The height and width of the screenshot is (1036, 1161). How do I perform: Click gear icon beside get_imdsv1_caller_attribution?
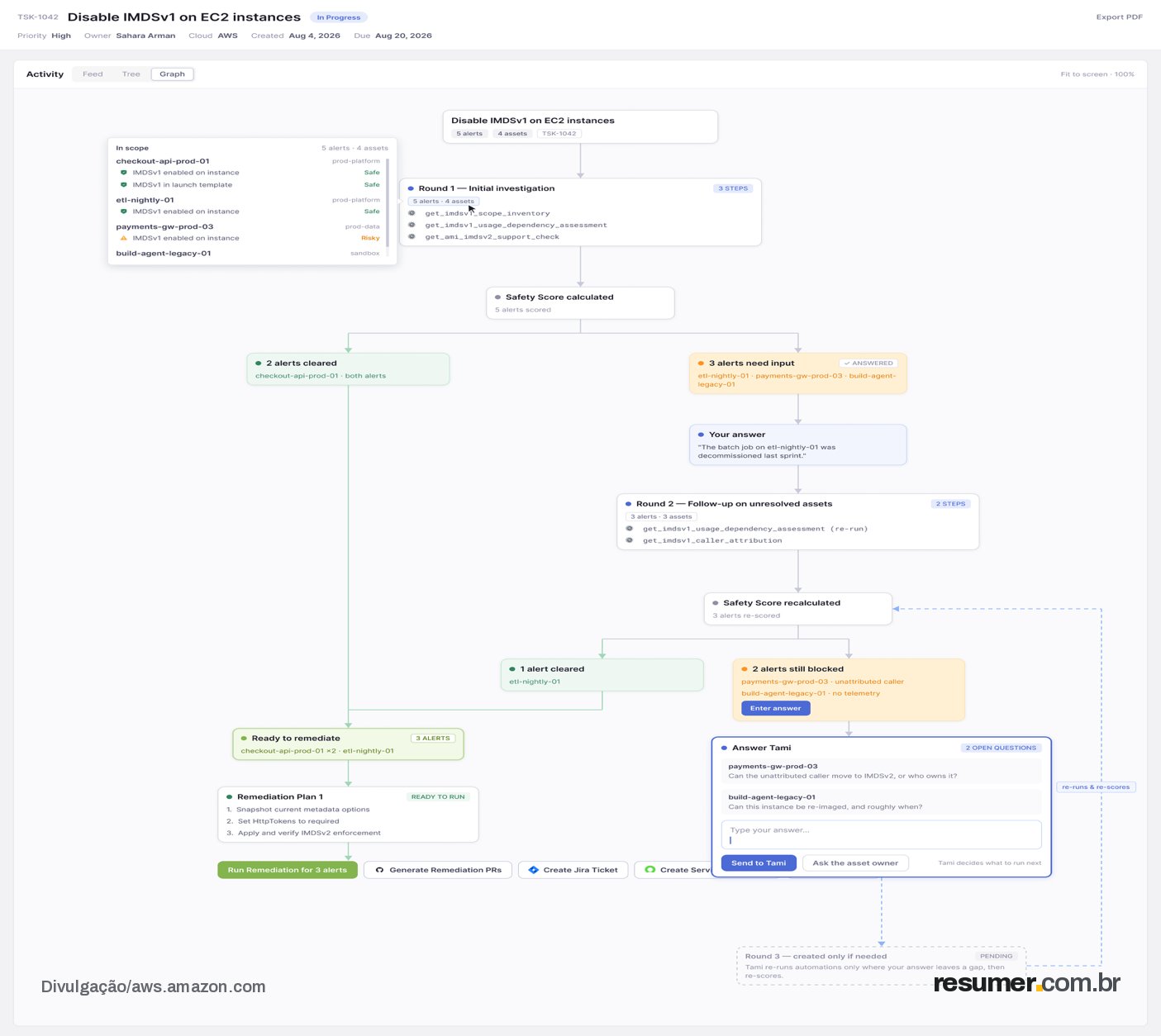click(630, 540)
